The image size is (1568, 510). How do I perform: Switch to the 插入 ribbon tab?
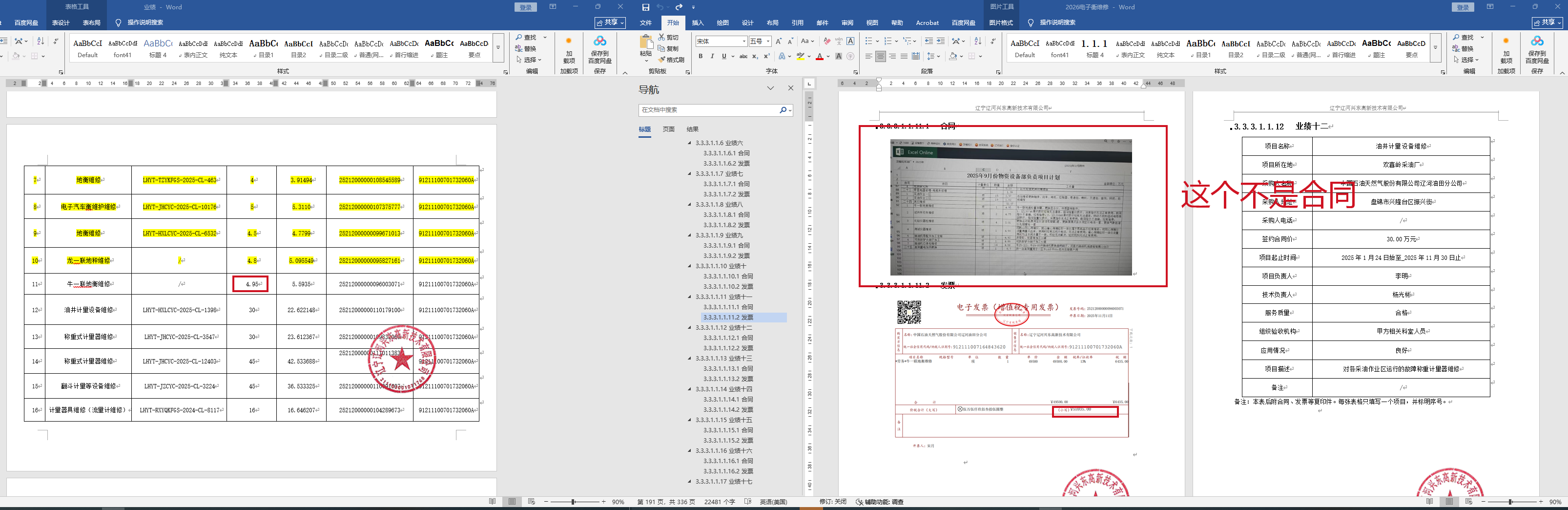click(x=698, y=23)
